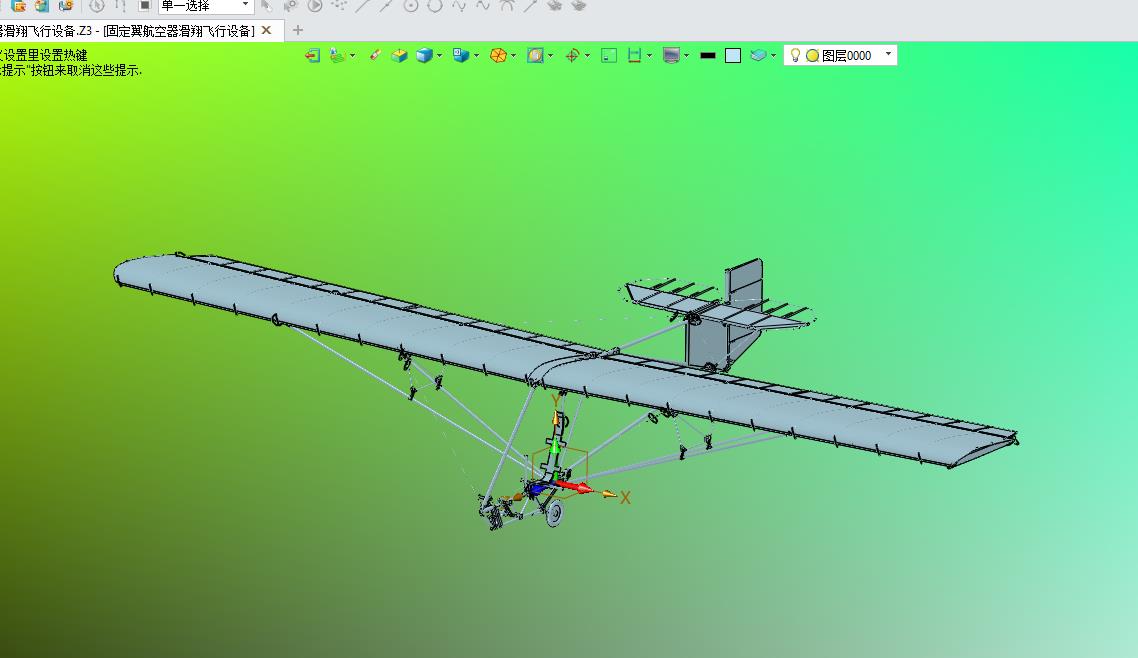The width and height of the screenshot is (1138, 658).
Task: Click the scattered points tool icon
Action: click(x=339, y=6)
